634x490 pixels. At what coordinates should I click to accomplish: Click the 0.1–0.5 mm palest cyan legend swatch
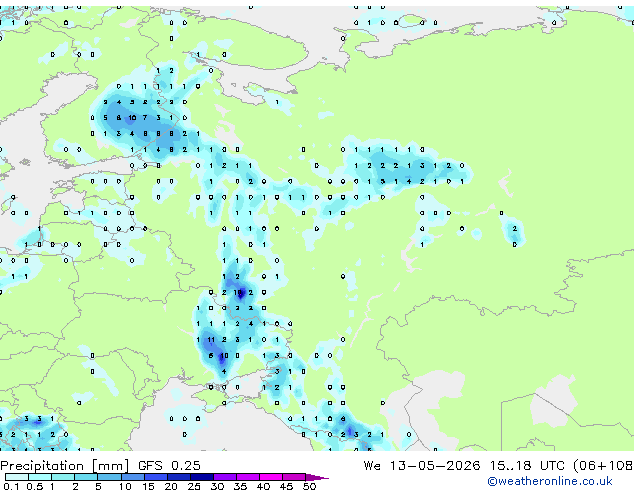[x=17, y=477]
